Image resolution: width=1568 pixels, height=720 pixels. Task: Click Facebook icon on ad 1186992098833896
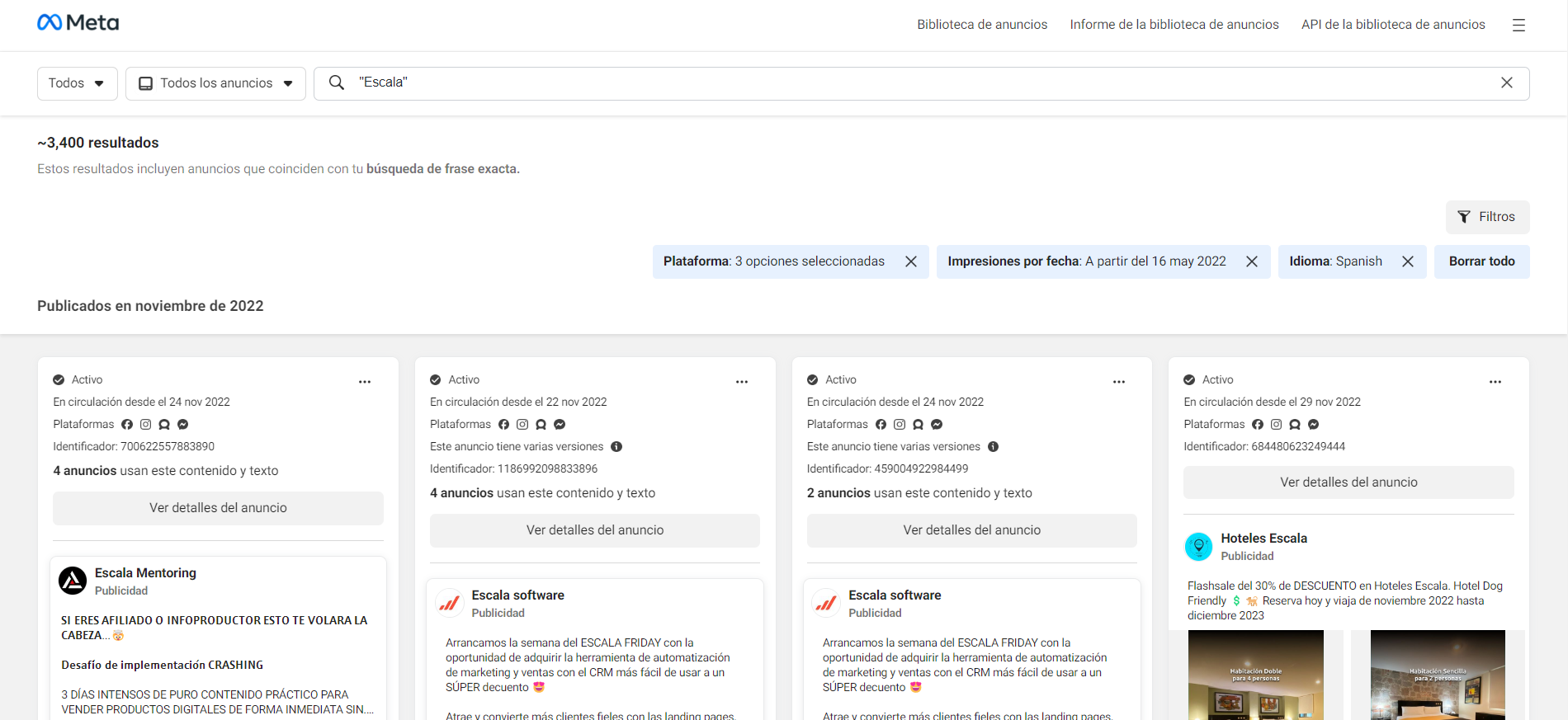click(x=504, y=424)
